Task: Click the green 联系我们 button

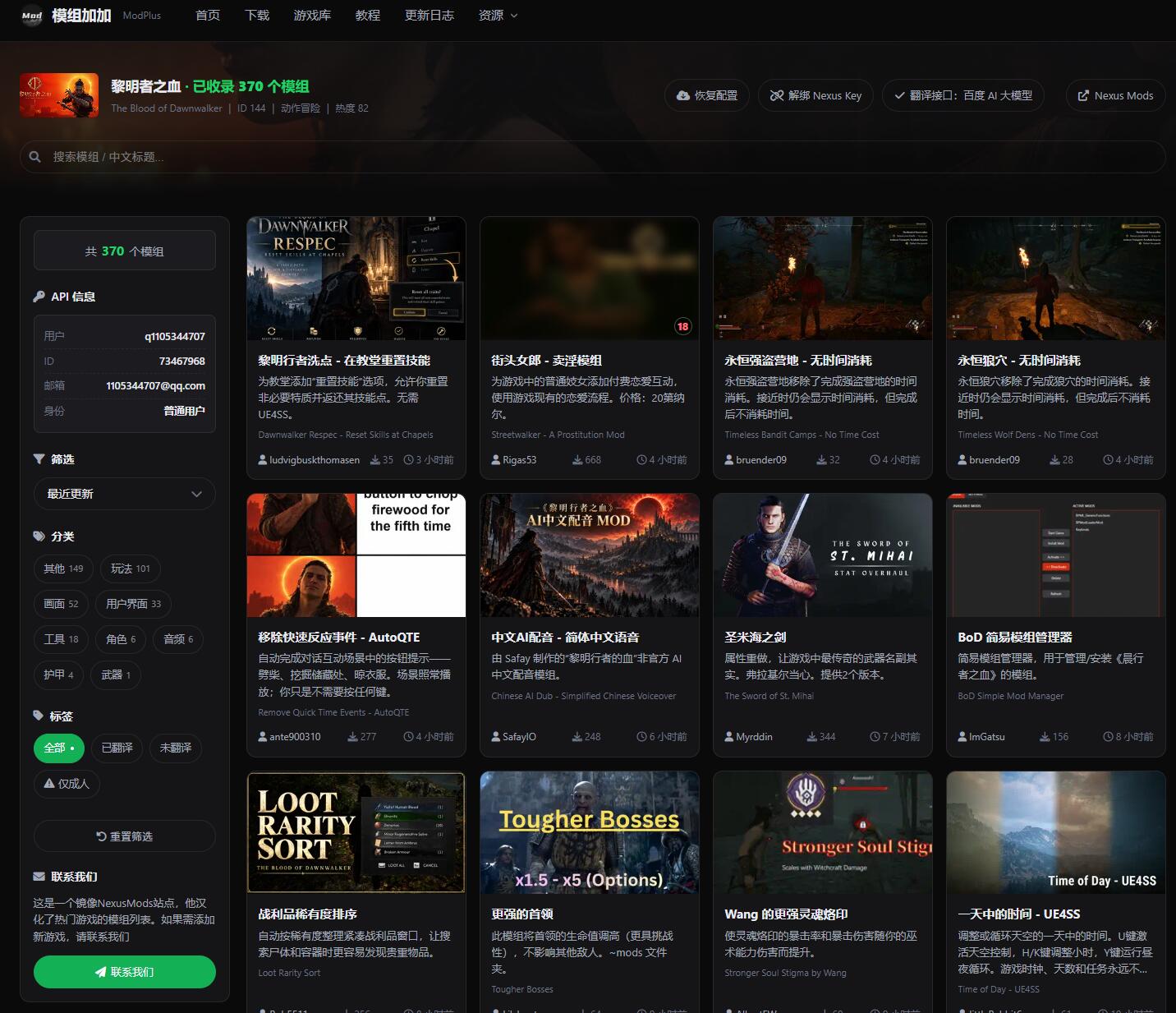Action: (125, 972)
